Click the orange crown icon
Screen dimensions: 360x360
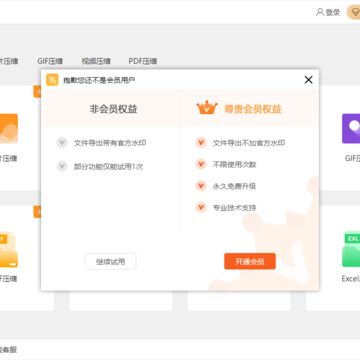point(207,108)
